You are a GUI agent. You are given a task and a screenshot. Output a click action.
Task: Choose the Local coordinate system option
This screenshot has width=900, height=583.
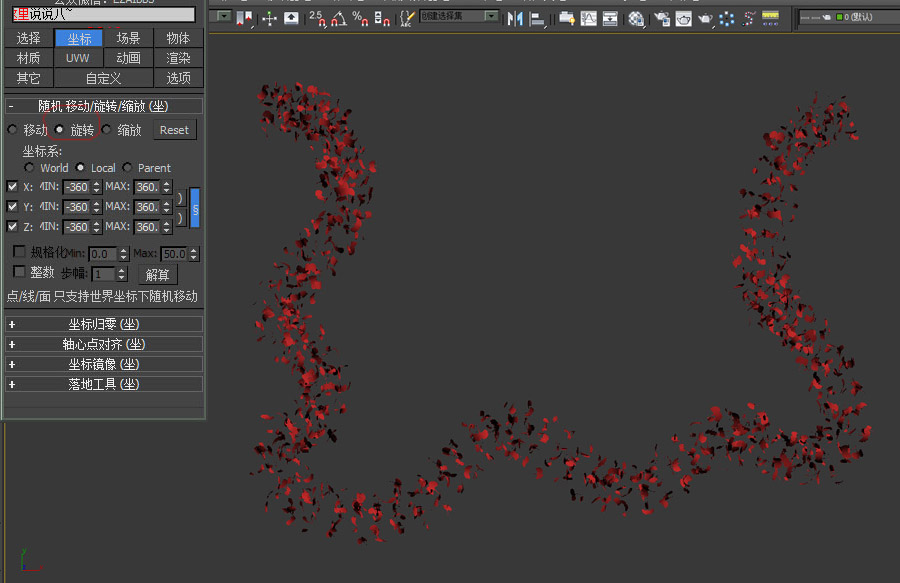click(x=80, y=168)
